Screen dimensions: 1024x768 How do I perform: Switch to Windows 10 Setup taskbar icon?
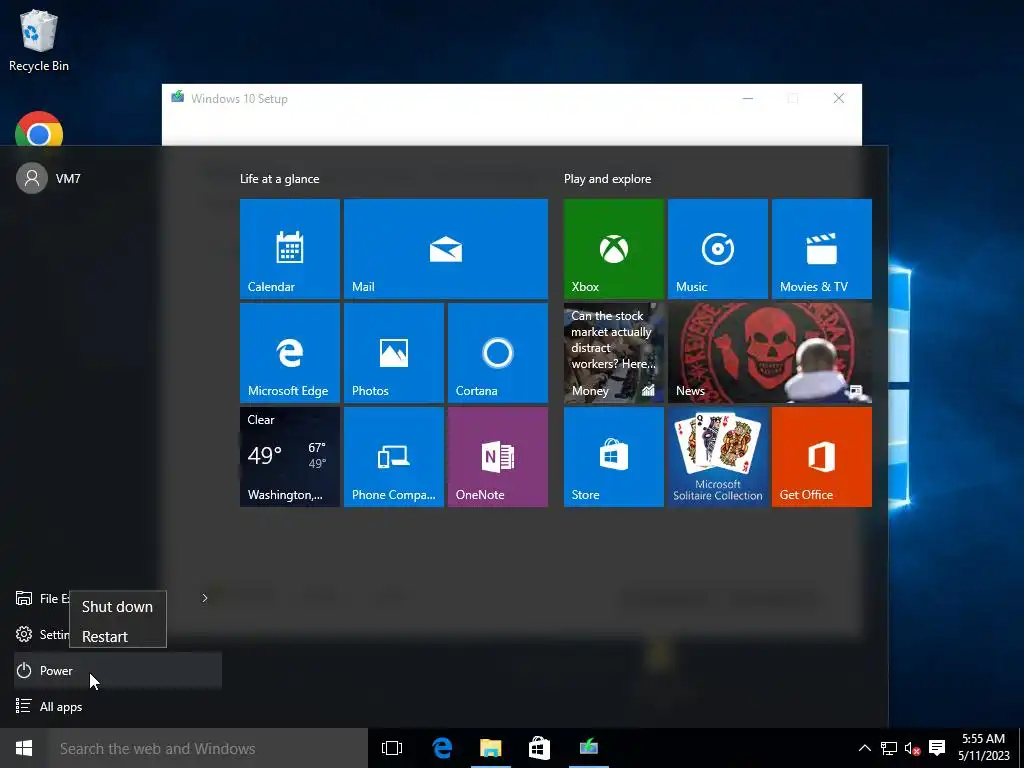pos(588,748)
